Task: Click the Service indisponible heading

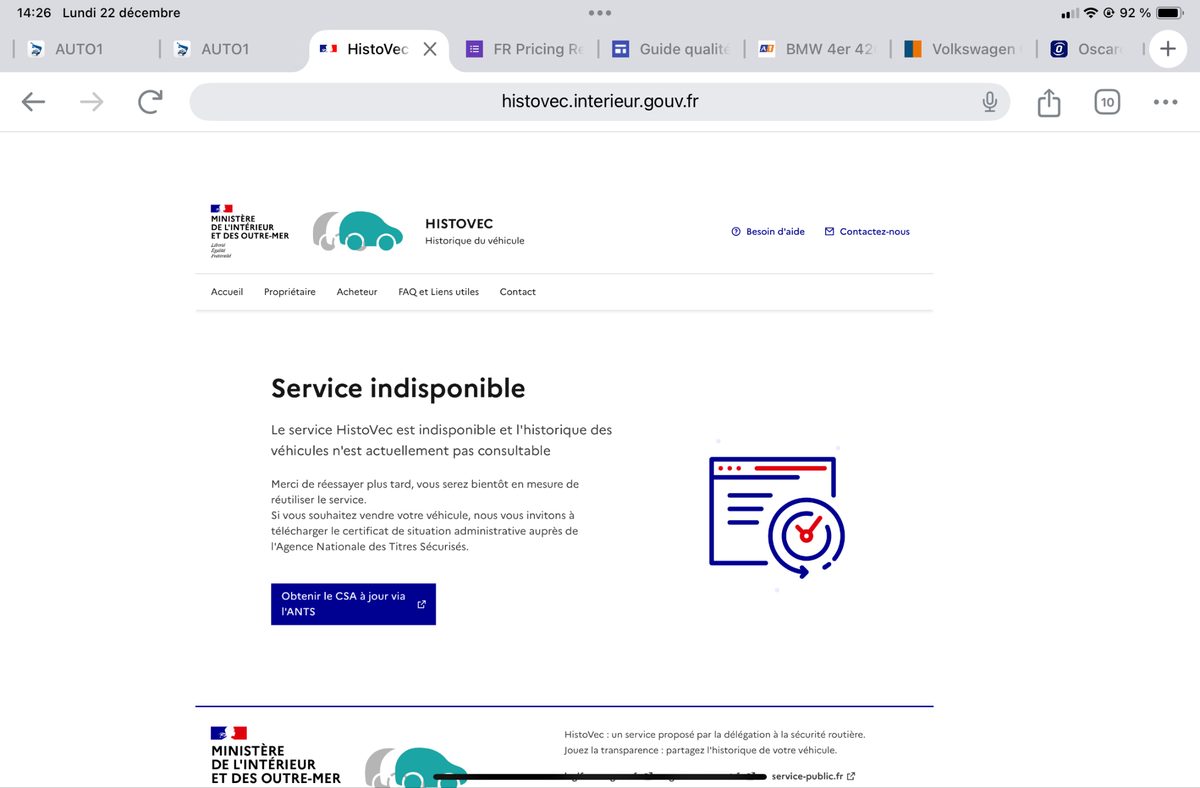Action: [x=398, y=388]
